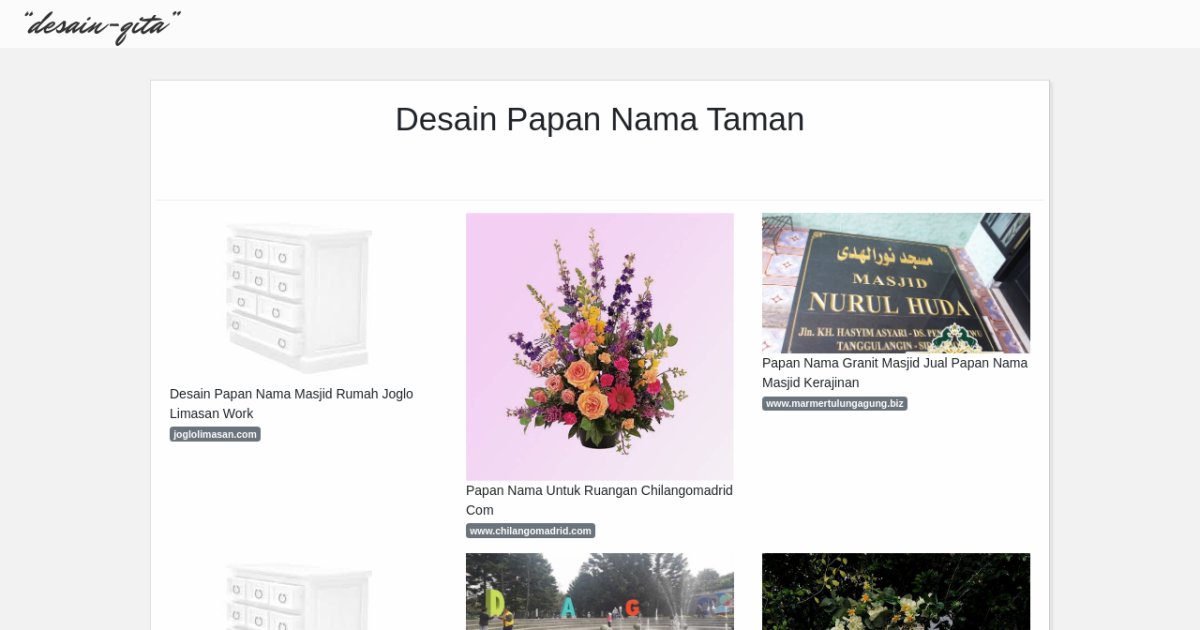Viewport: 1200px width, 630px height.
Task: Click the www.chilangomadrid.com source badge
Action: (530, 531)
